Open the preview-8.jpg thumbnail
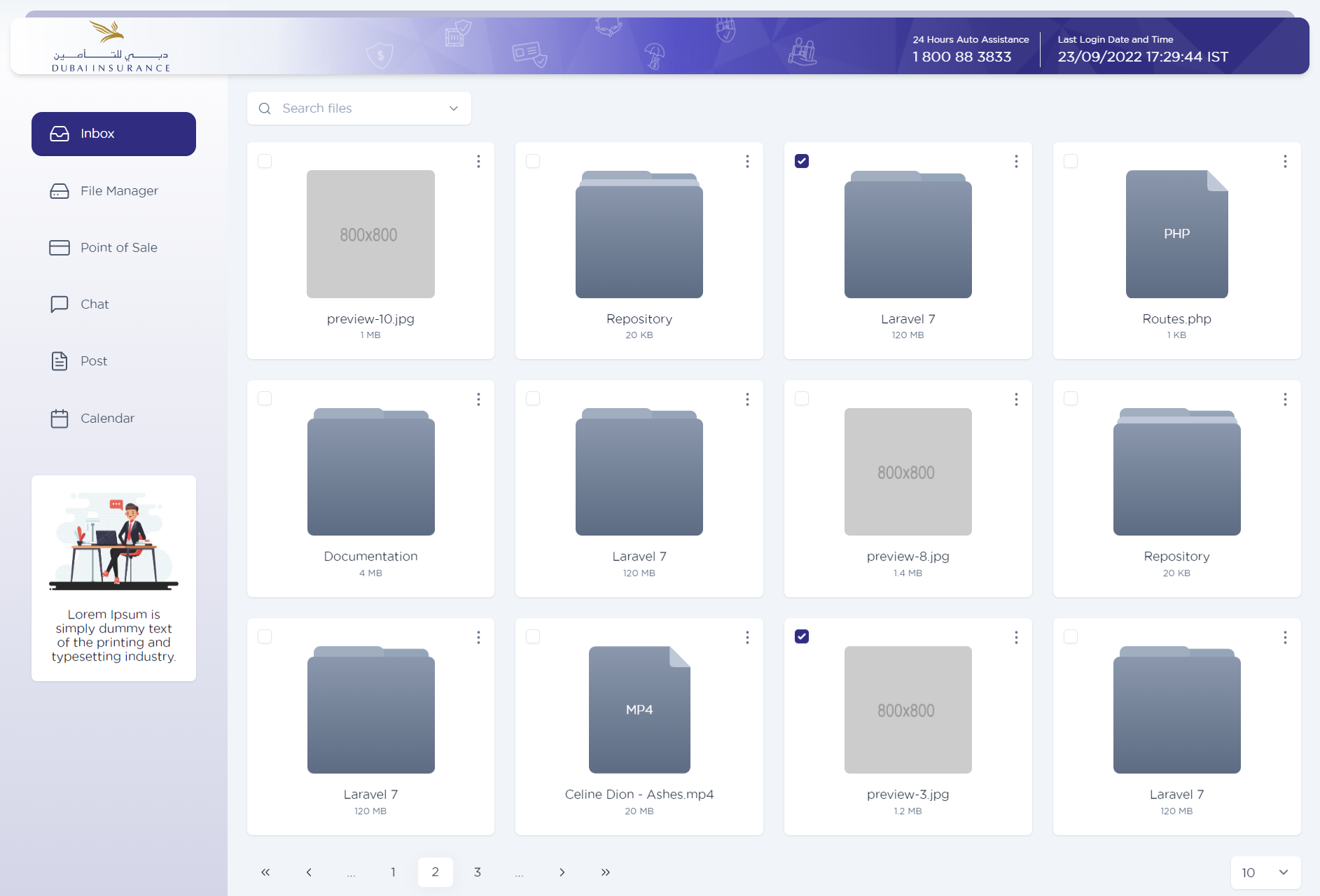 908,472
